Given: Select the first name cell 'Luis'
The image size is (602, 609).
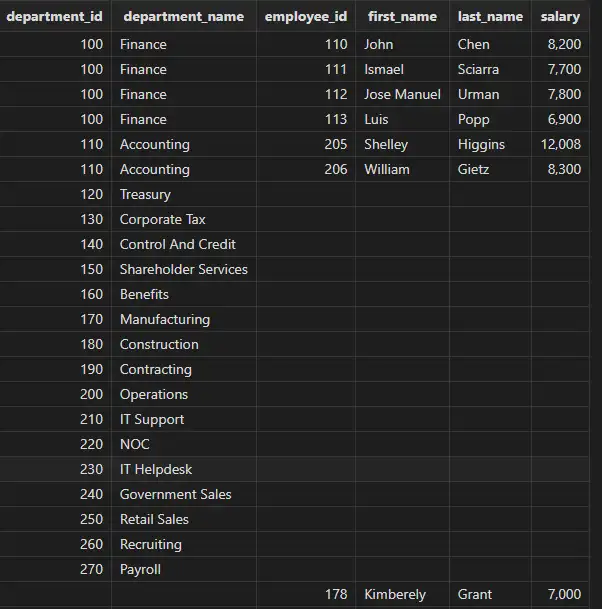Looking at the screenshot, I should coord(402,119).
